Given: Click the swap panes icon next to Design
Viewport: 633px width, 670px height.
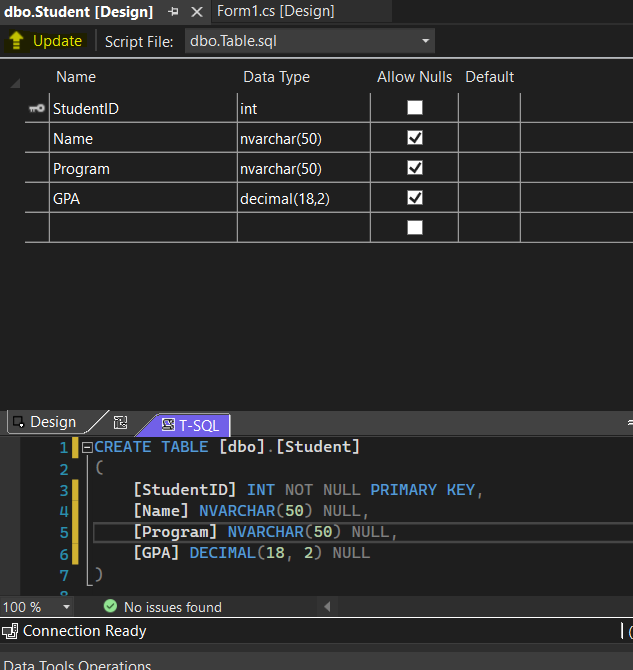Looking at the screenshot, I should pyautogui.click(x=121, y=423).
